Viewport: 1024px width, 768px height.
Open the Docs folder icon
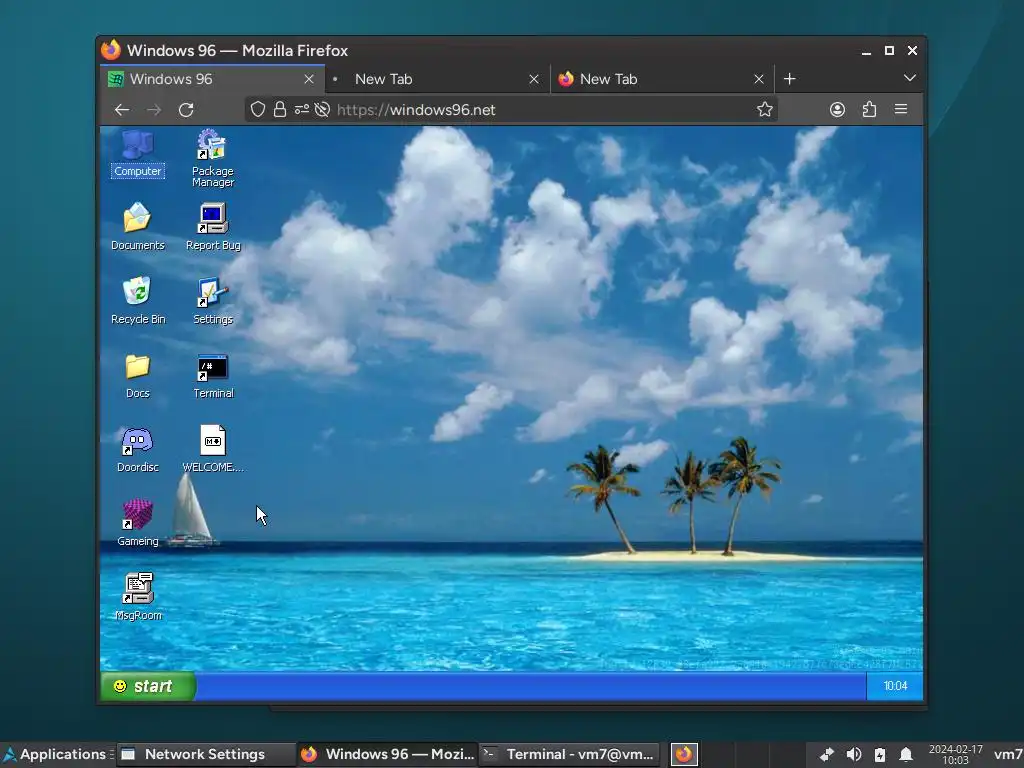tap(137, 375)
